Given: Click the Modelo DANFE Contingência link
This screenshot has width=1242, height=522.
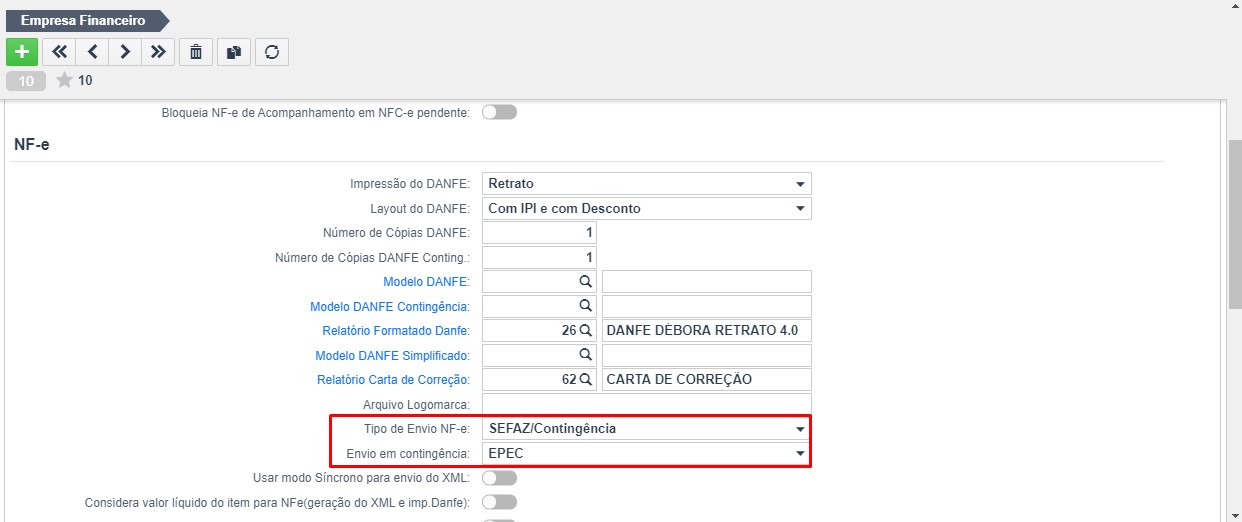Looking at the screenshot, I should (x=390, y=306).
